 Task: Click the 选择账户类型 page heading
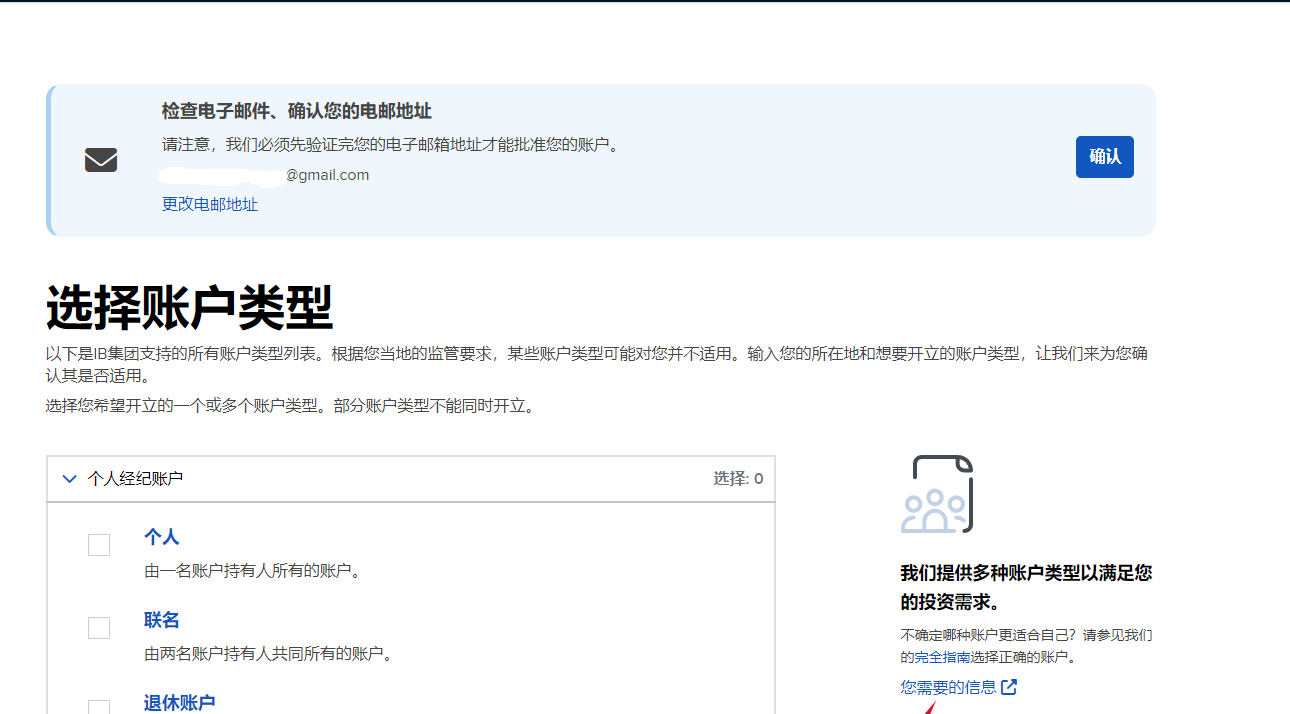click(x=189, y=308)
